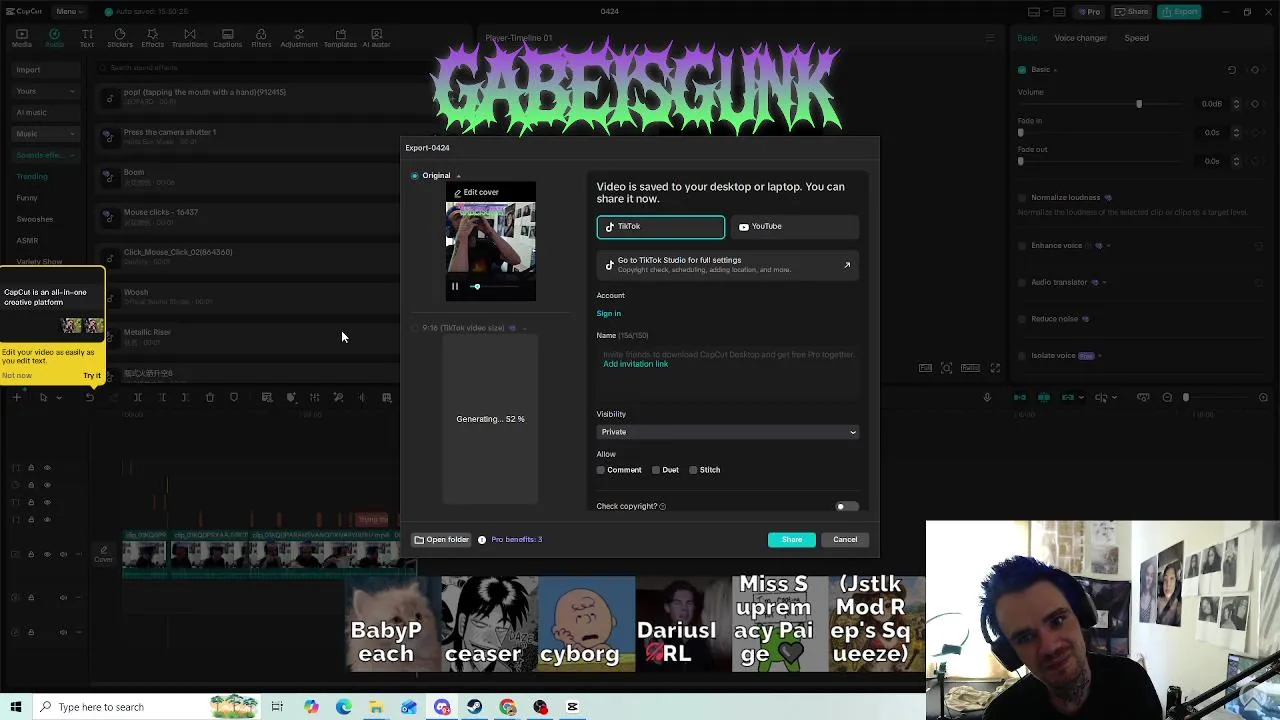Click the volume keyframe diamond icon
Screen dimensions: 1280x720
coord(1256,104)
